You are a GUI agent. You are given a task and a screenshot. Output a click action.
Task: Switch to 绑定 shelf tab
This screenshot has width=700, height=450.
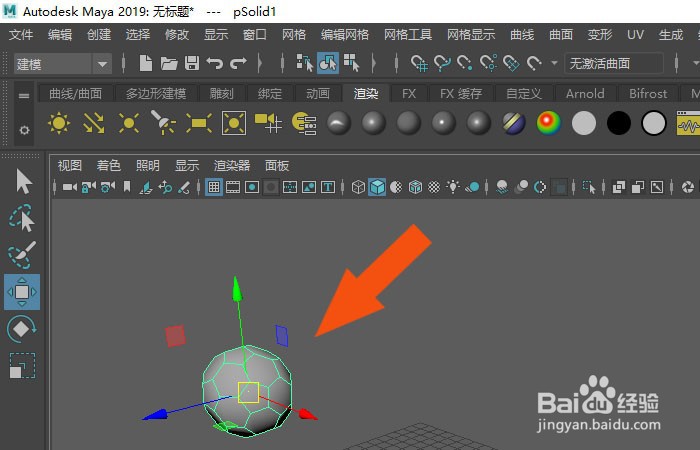270,94
